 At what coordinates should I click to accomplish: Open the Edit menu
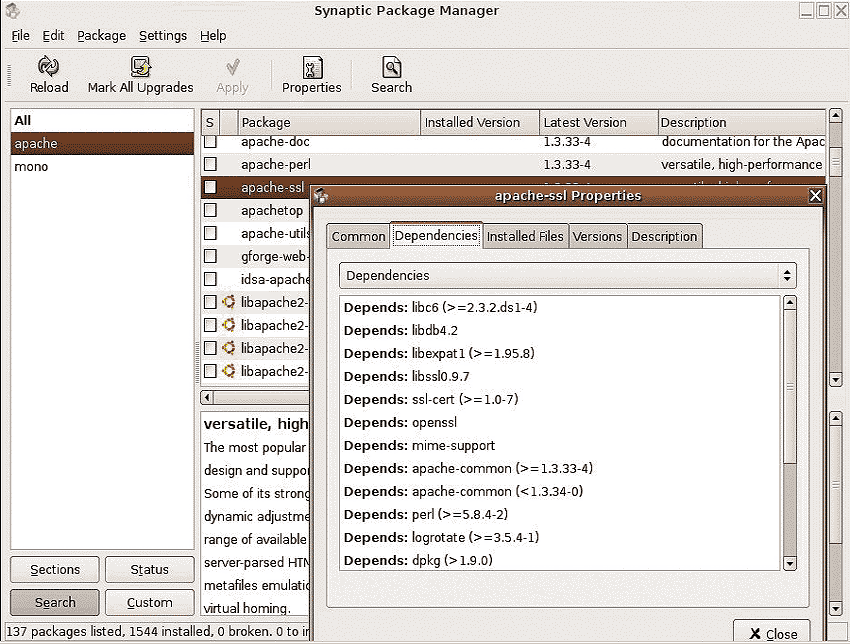pyautogui.click(x=53, y=36)
